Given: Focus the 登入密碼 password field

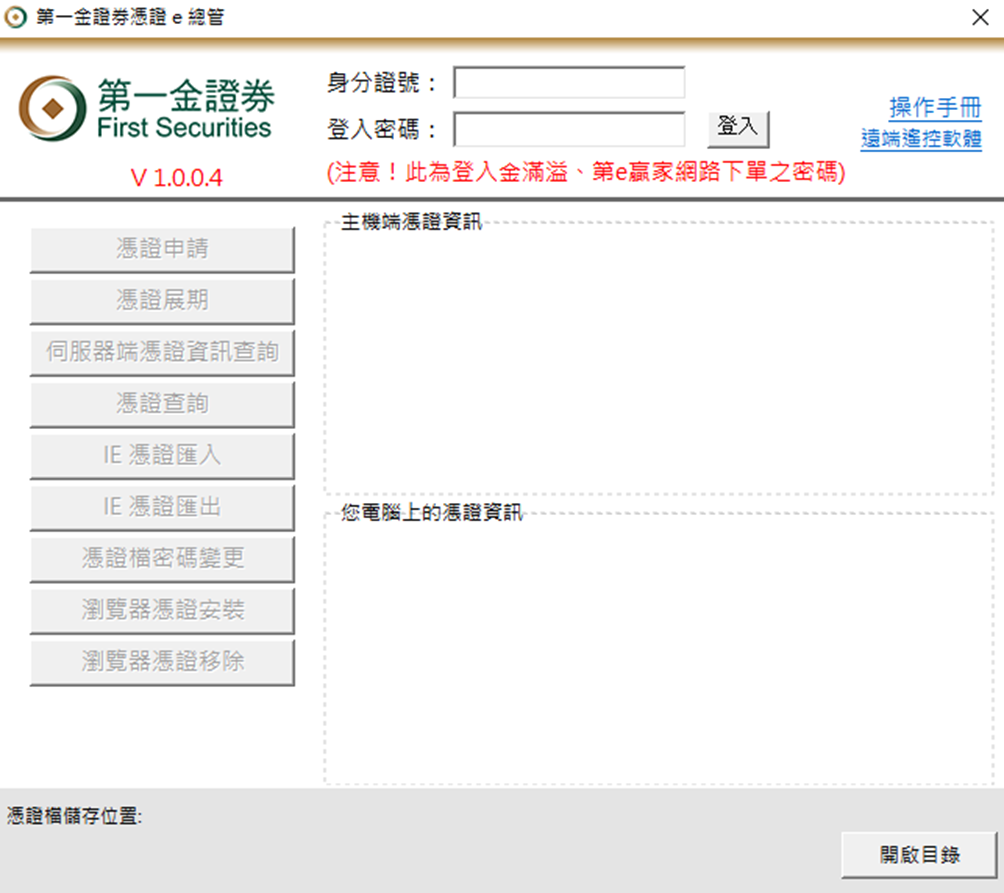Looking at the screenshot, I should pos(569,129).
